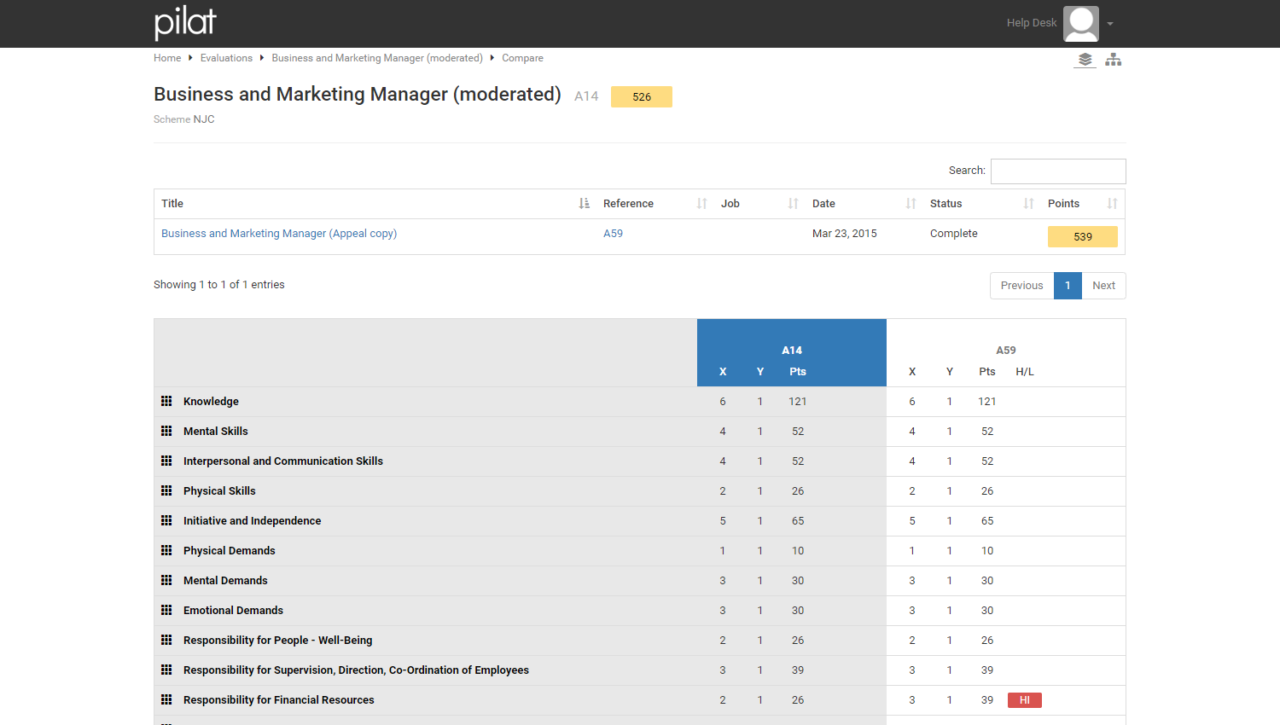Image resolution: width=1280 pixels, height=725 pixels.
Task: Open Business and Marketing Manager (Appeal copy)
Action: [279, 234]
